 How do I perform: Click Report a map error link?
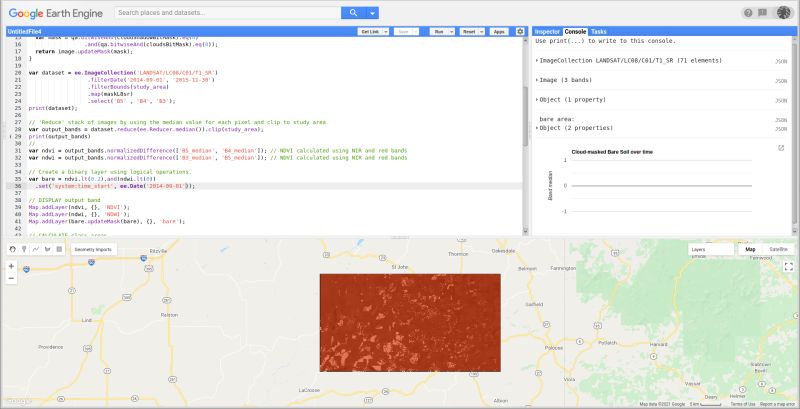click(x=778, y=404)
